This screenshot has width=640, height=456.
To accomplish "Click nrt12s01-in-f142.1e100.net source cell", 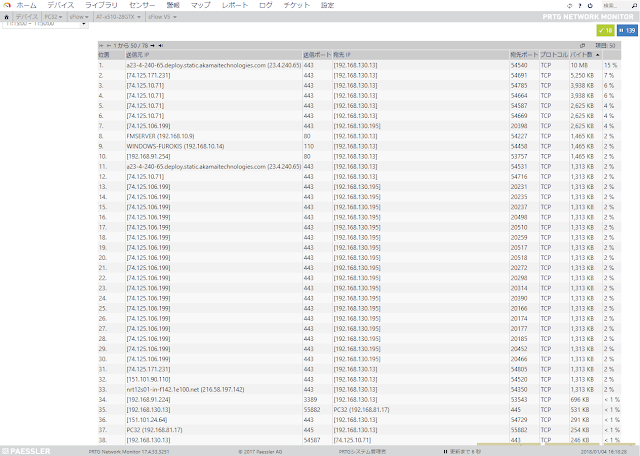I will point(185,390).
